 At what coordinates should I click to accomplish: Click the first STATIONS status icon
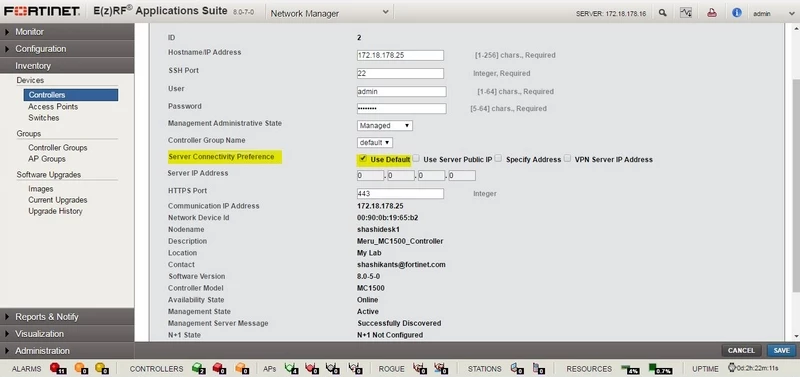tap(517, 368)
